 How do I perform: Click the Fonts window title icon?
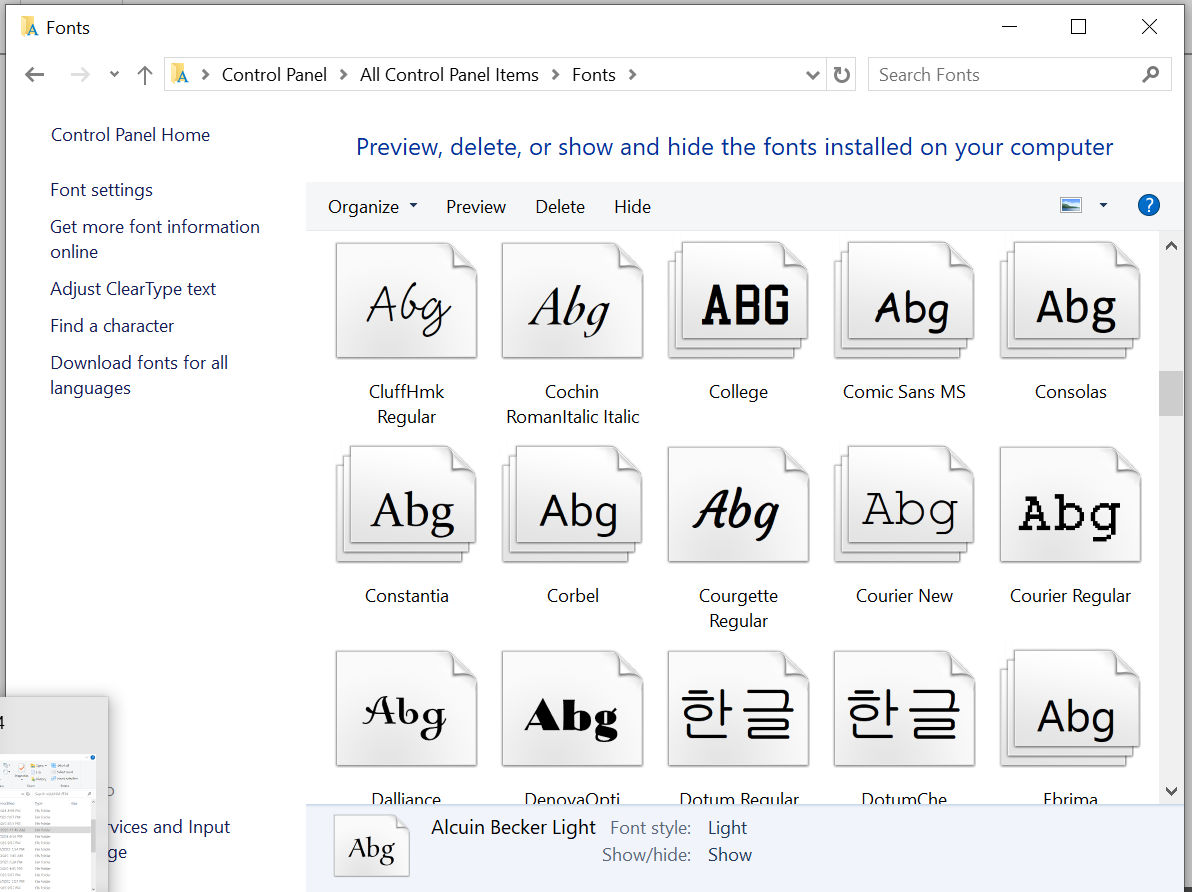coord(30,27)
